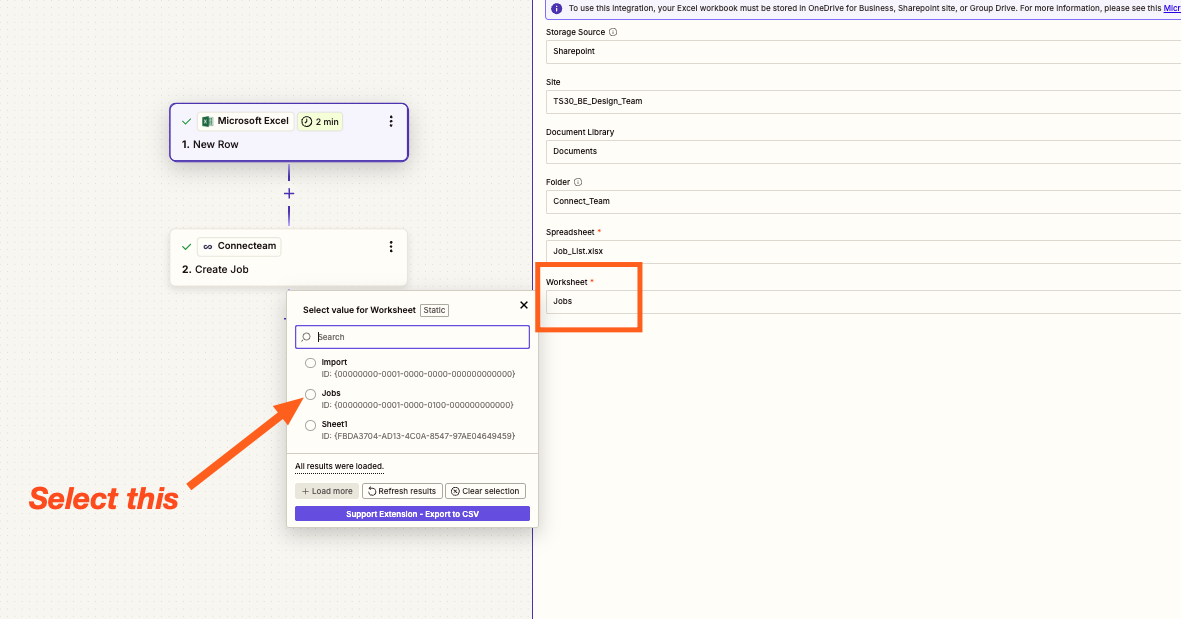Click the Load more button

pos(327,491)
